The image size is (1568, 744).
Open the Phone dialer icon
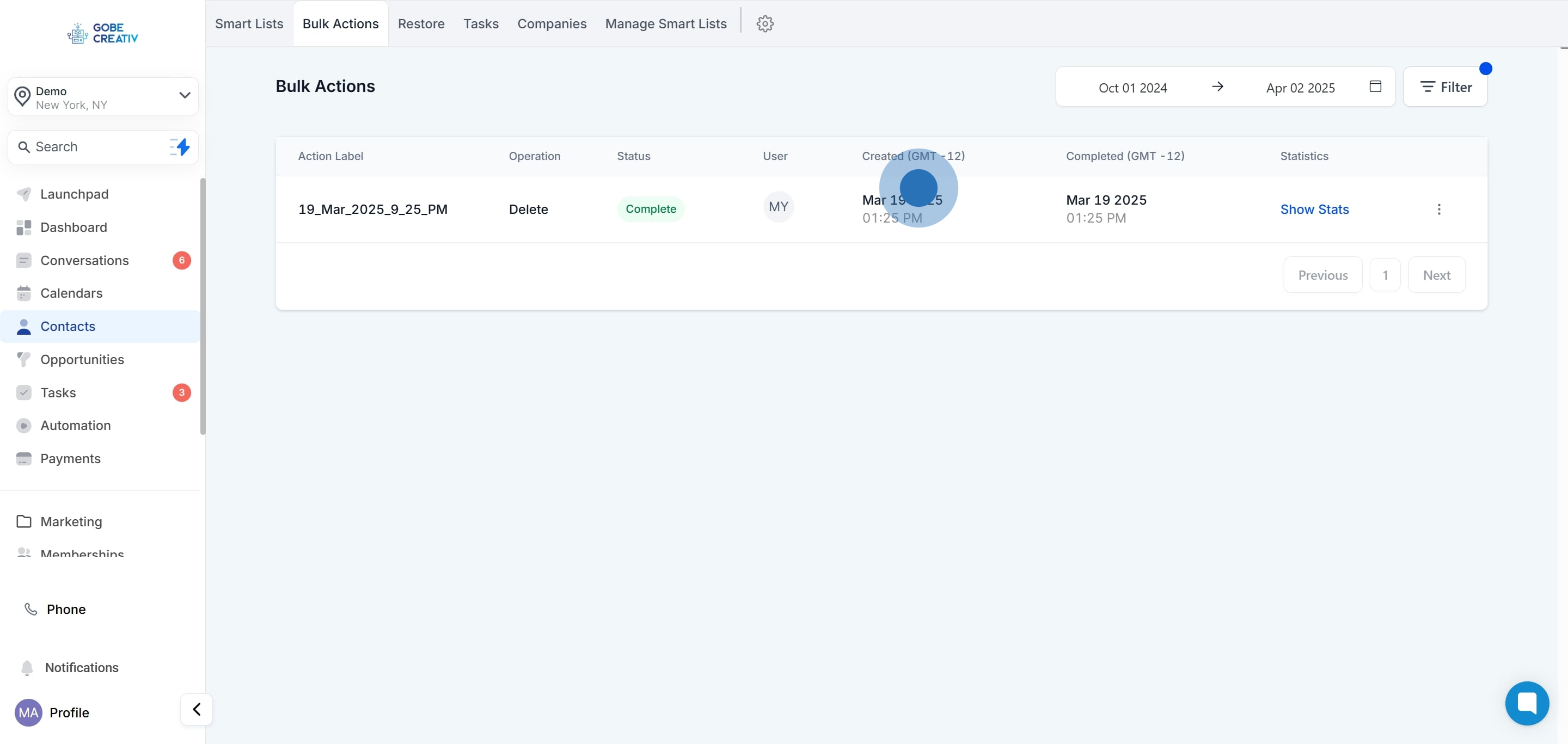click(30, 609)
